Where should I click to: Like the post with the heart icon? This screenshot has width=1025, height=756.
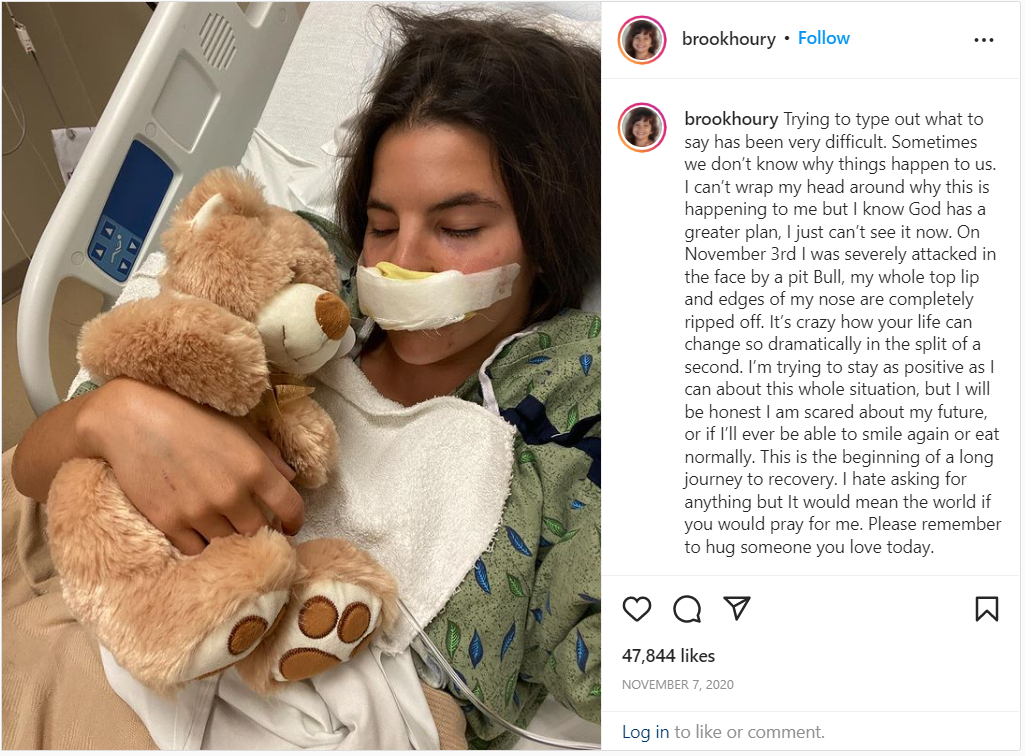point(636,609)
